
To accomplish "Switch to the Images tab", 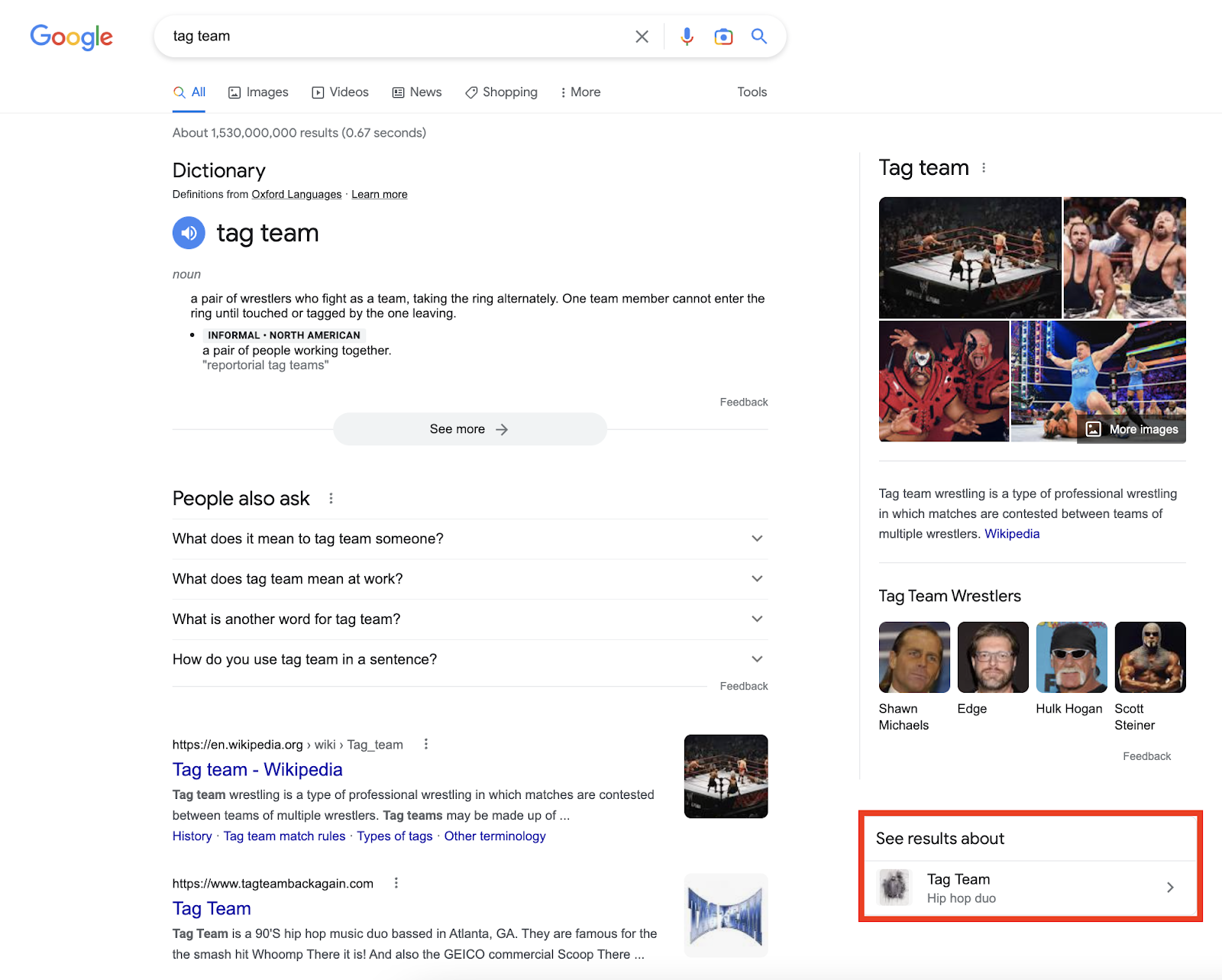I will coord(258,92).
